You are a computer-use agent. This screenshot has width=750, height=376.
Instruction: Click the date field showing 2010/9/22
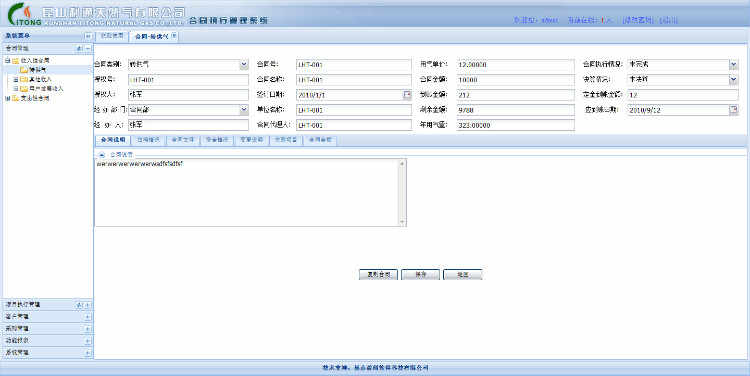point(678,110)
